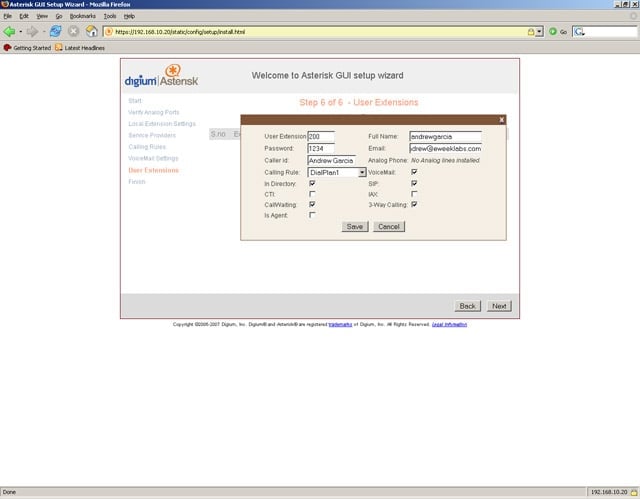Click the padlock icon in address bar
This screenshot has height=499, width=640.
coord(531,32)
